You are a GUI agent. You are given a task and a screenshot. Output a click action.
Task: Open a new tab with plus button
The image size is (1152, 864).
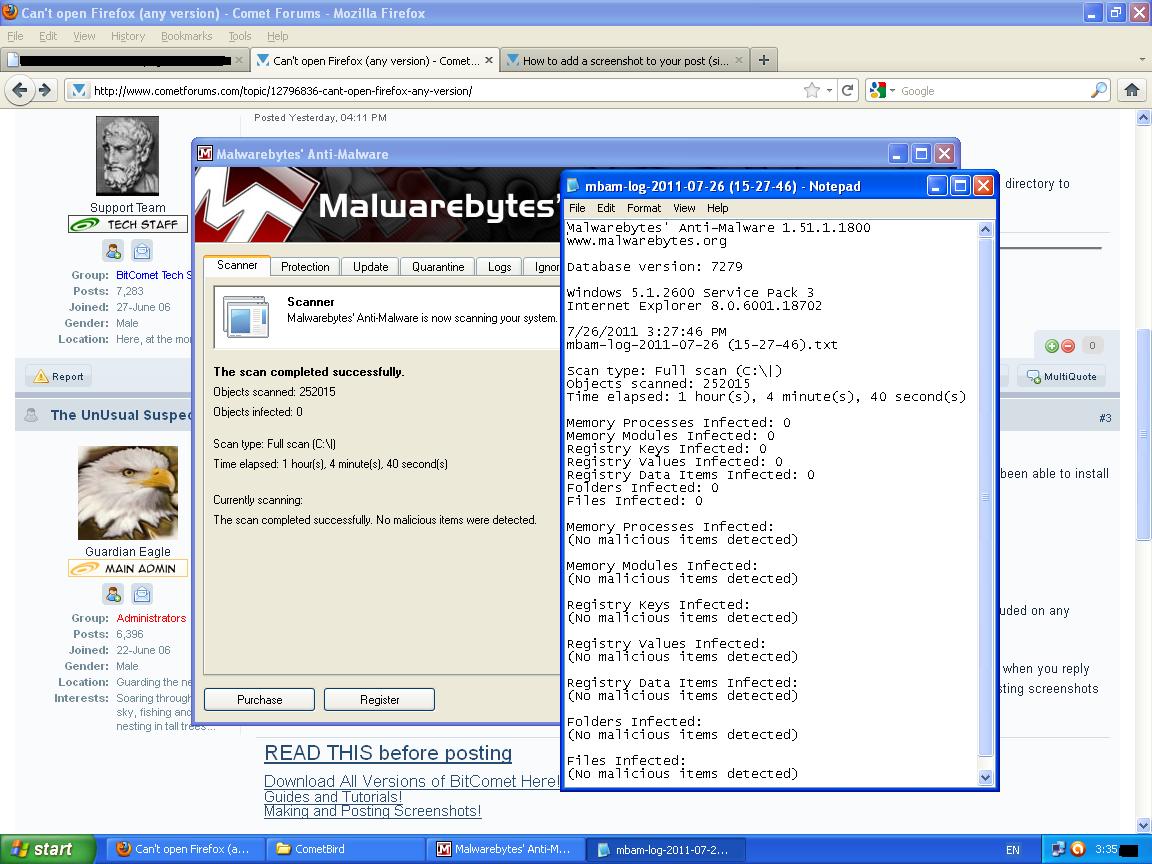(x=763, y=60)
